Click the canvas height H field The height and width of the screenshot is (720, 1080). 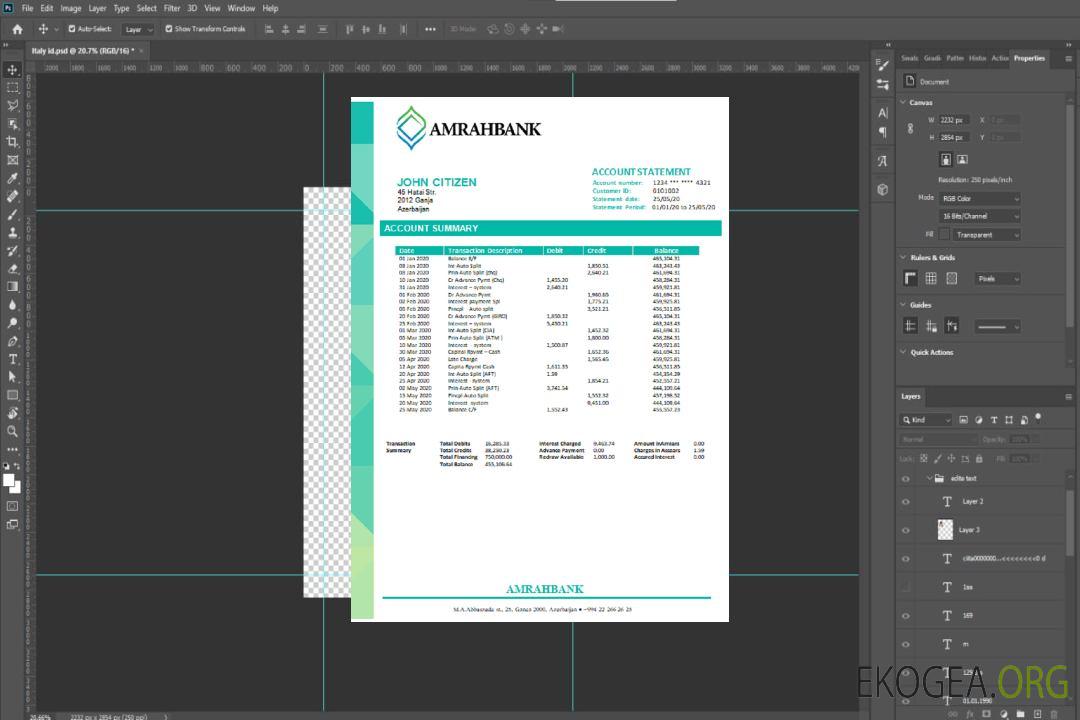tap(955, 138)
